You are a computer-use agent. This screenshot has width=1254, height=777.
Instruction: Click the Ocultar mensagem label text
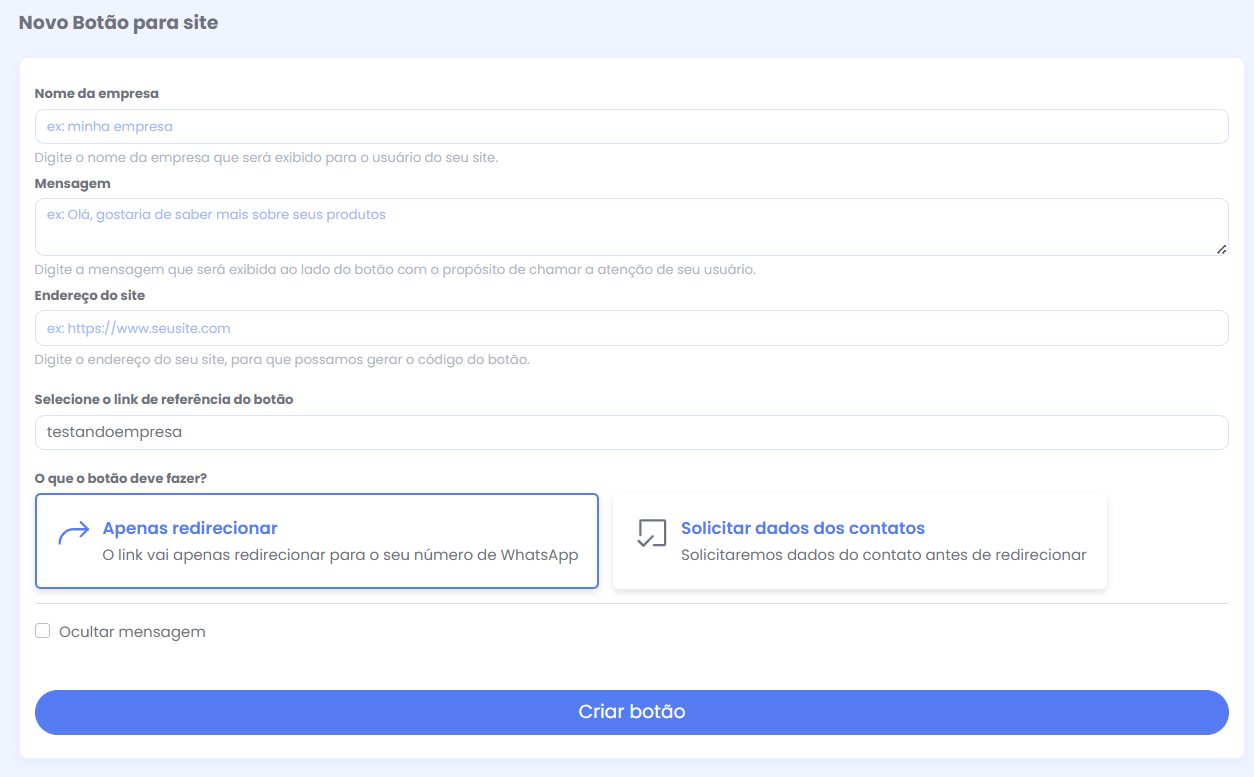pyautogui.click(x=132, y=632)
